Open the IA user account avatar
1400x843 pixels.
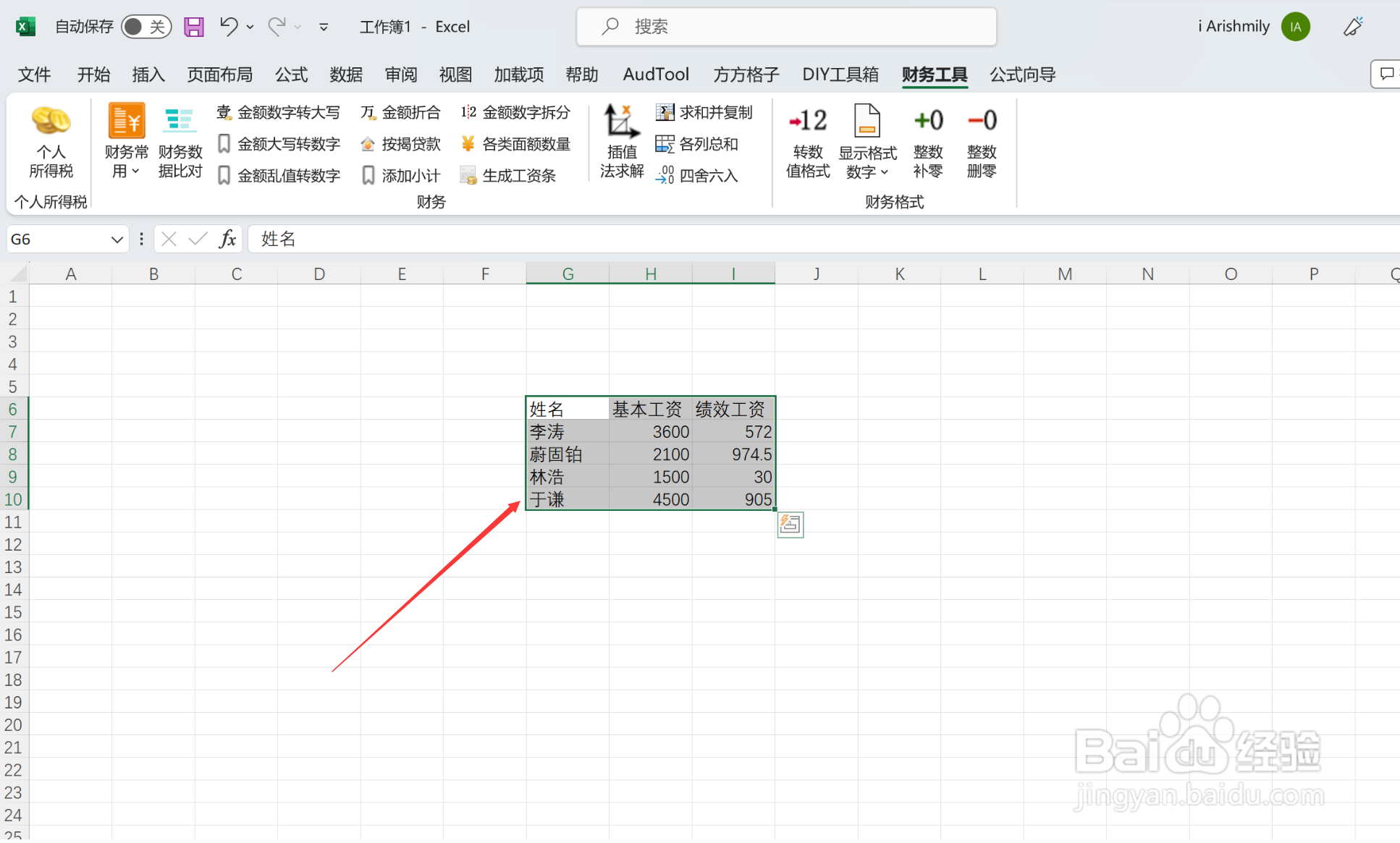pos(1295,27)
